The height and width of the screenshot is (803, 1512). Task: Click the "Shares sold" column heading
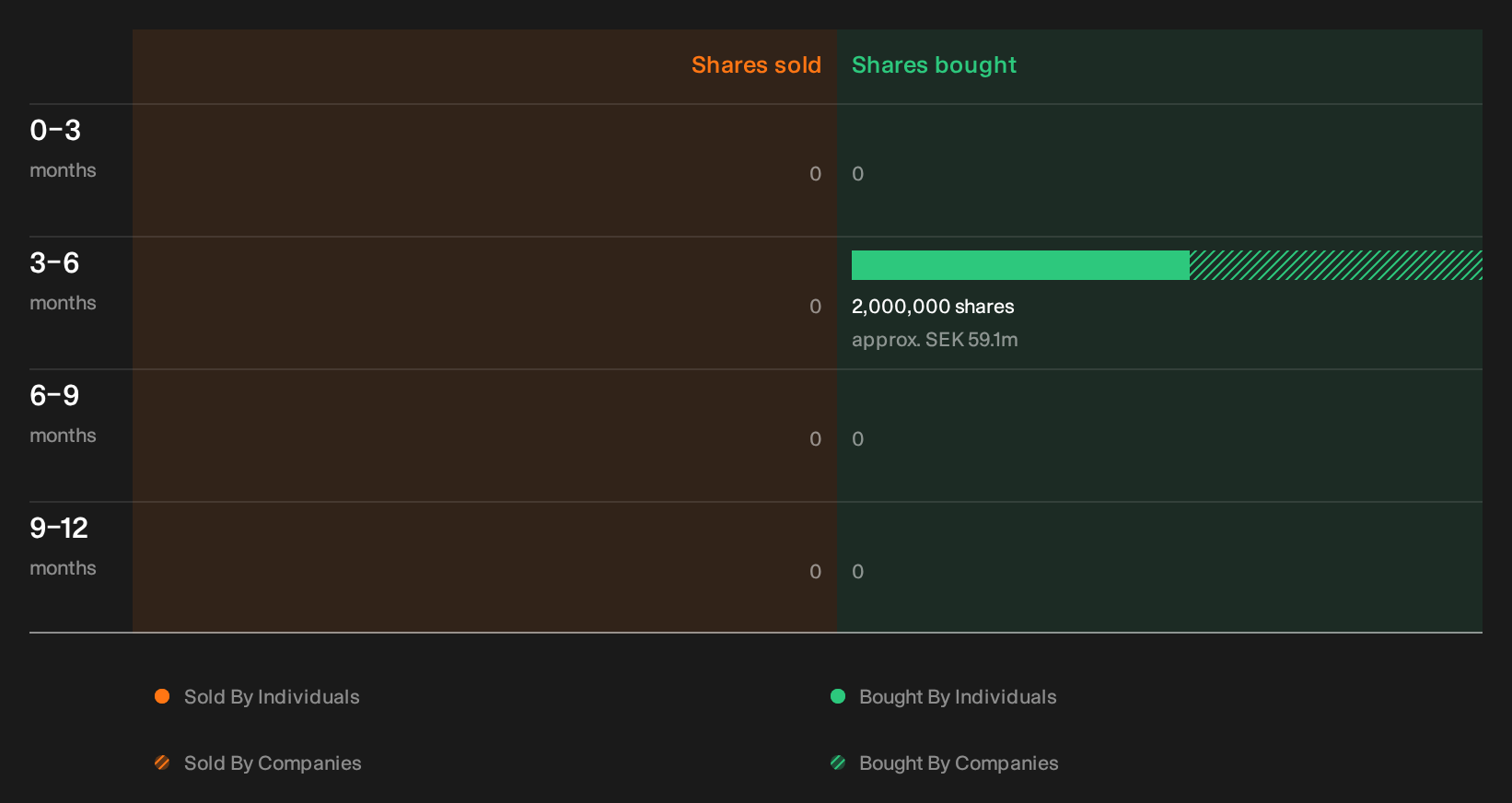(756, 65)
